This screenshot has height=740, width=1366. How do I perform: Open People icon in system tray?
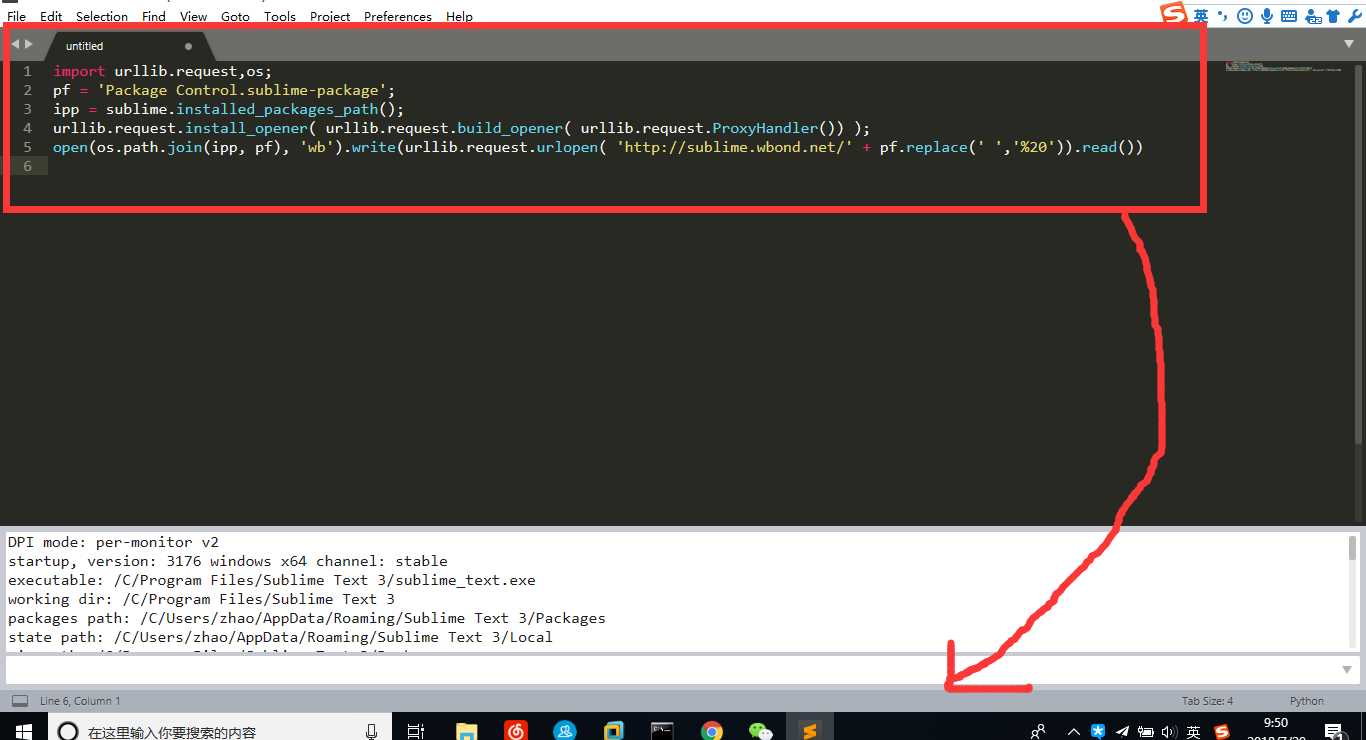1038,731
